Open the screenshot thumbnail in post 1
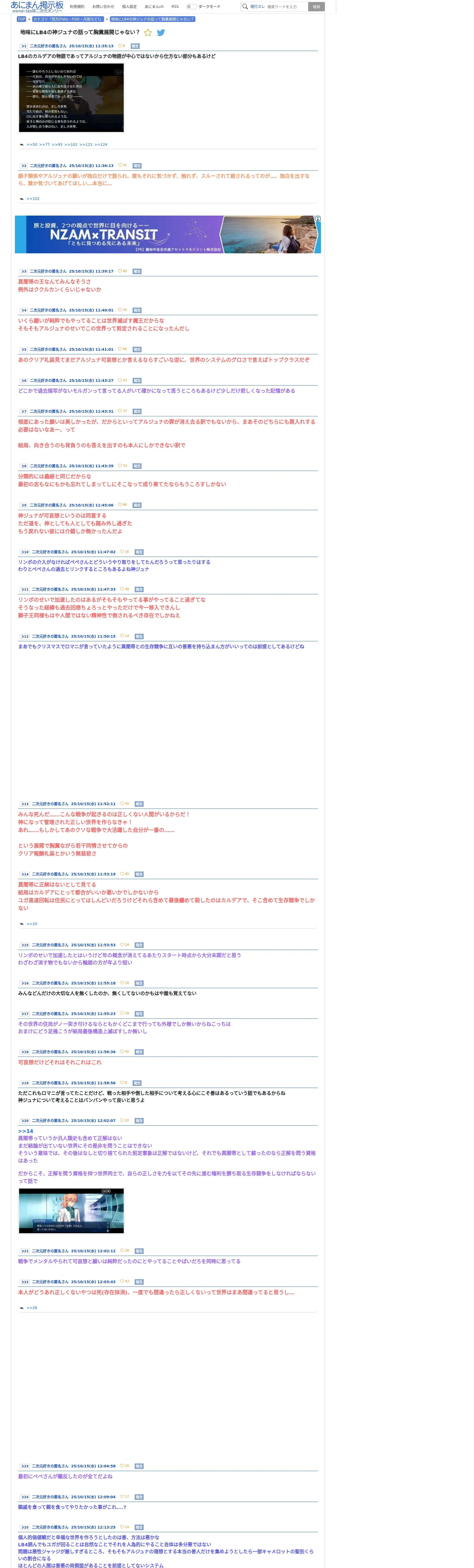This screenshot has height=1568, width=474. (71, 98)
